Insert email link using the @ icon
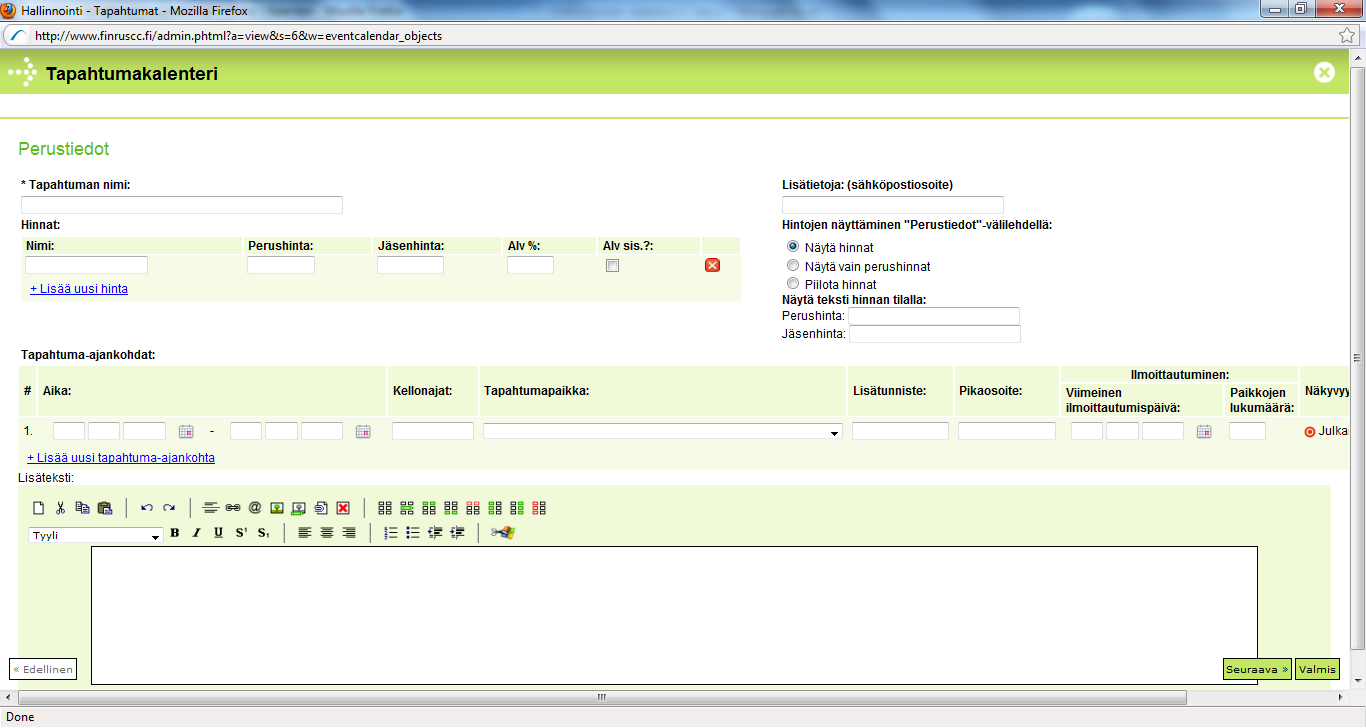 [255, 508]
